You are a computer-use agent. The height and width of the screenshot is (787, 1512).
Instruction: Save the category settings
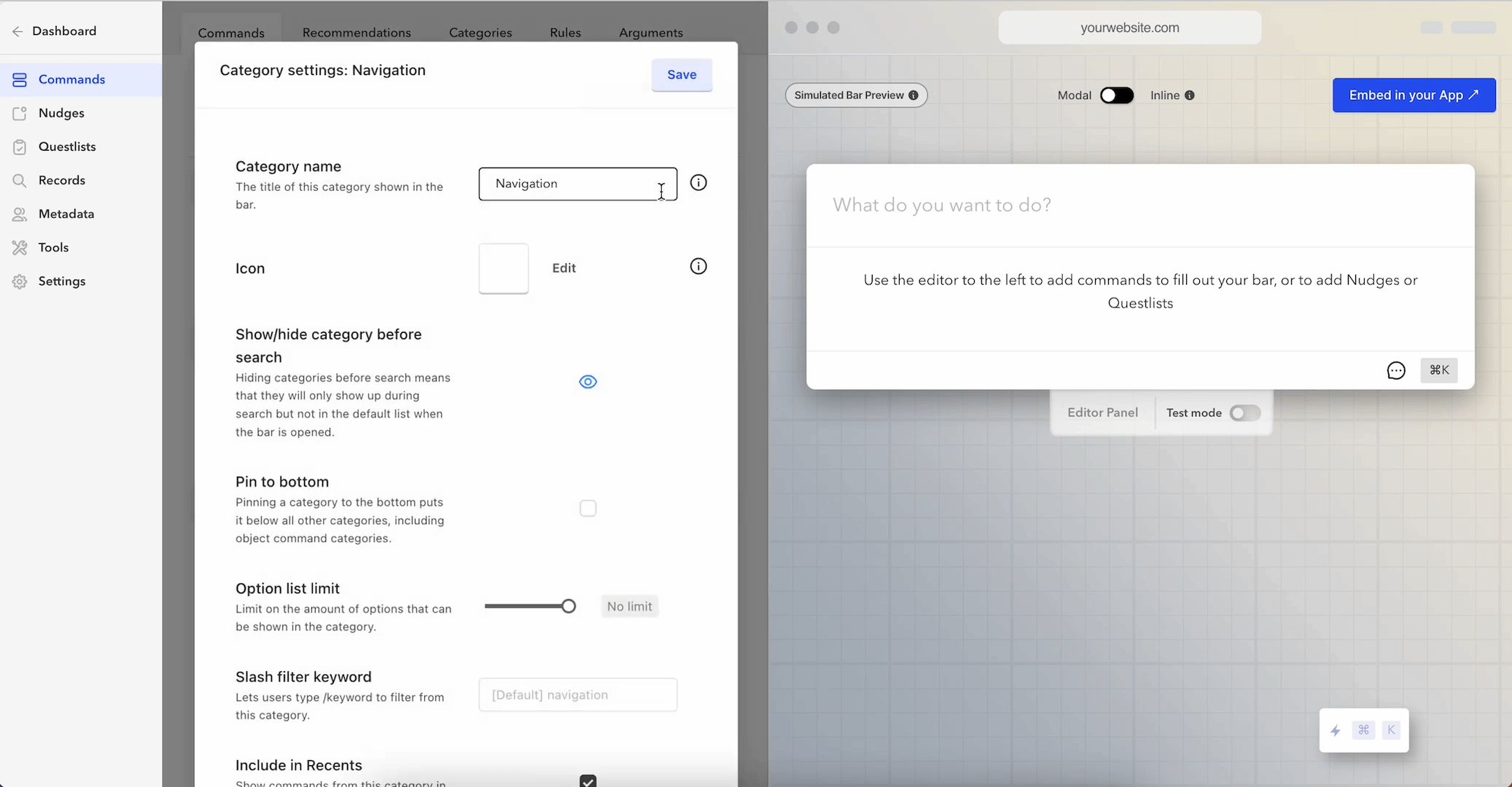point(681,74)
